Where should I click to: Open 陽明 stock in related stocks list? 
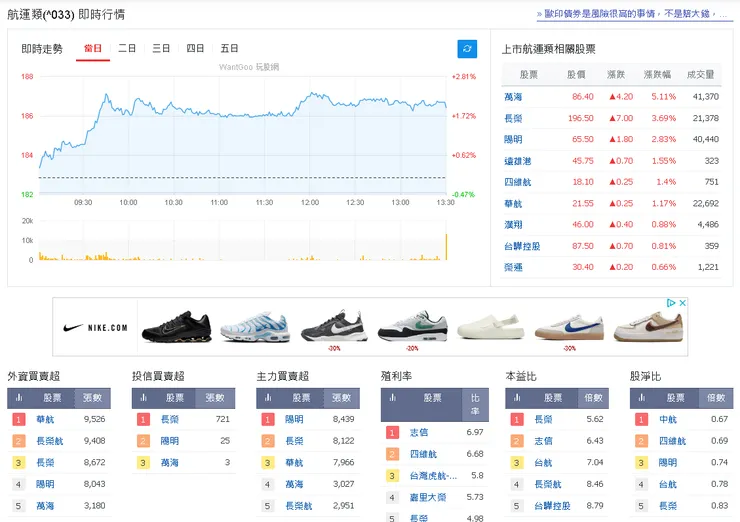513,139
